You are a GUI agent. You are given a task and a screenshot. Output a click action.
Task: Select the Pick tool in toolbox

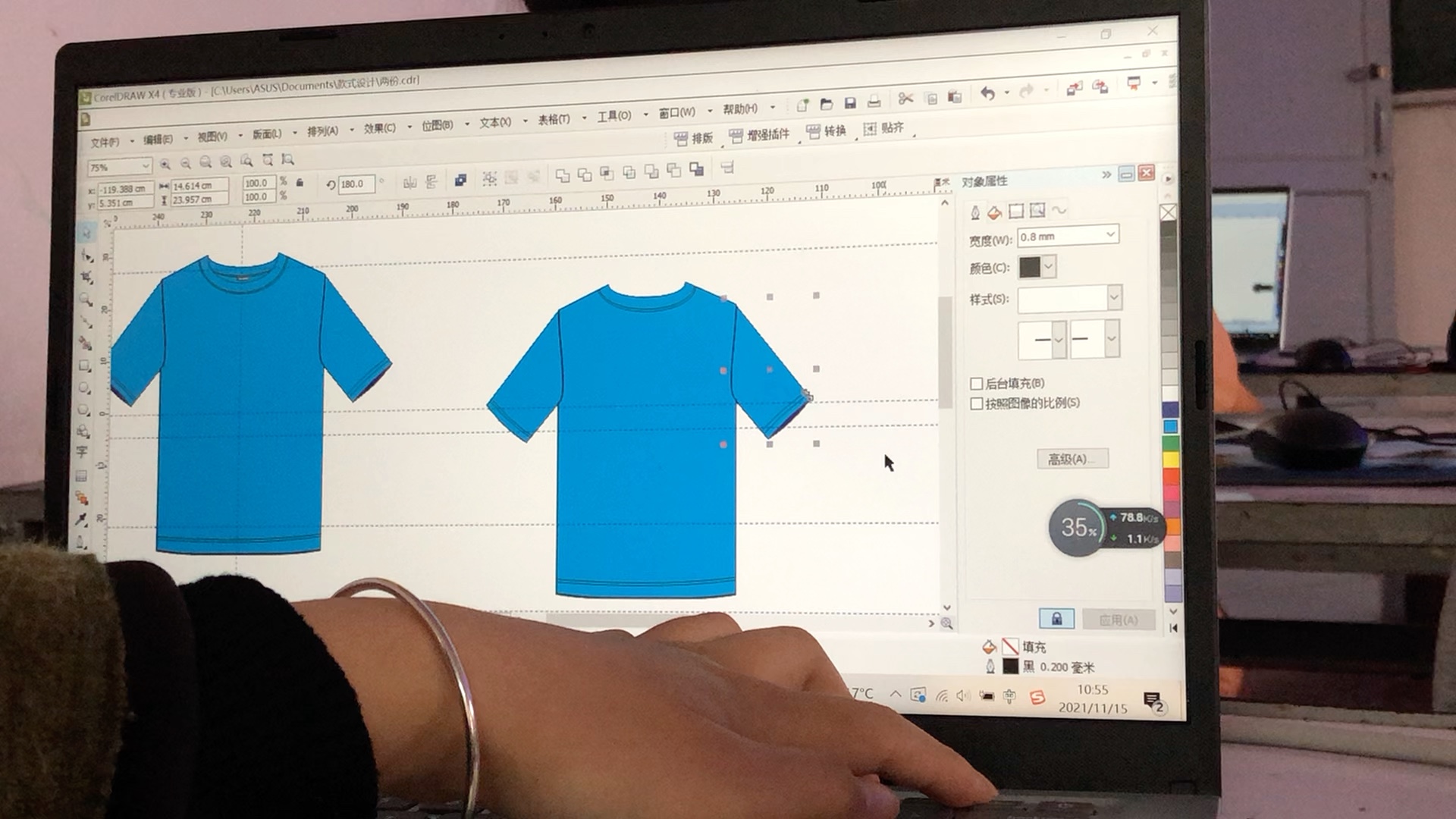click(x=87, y=233)
